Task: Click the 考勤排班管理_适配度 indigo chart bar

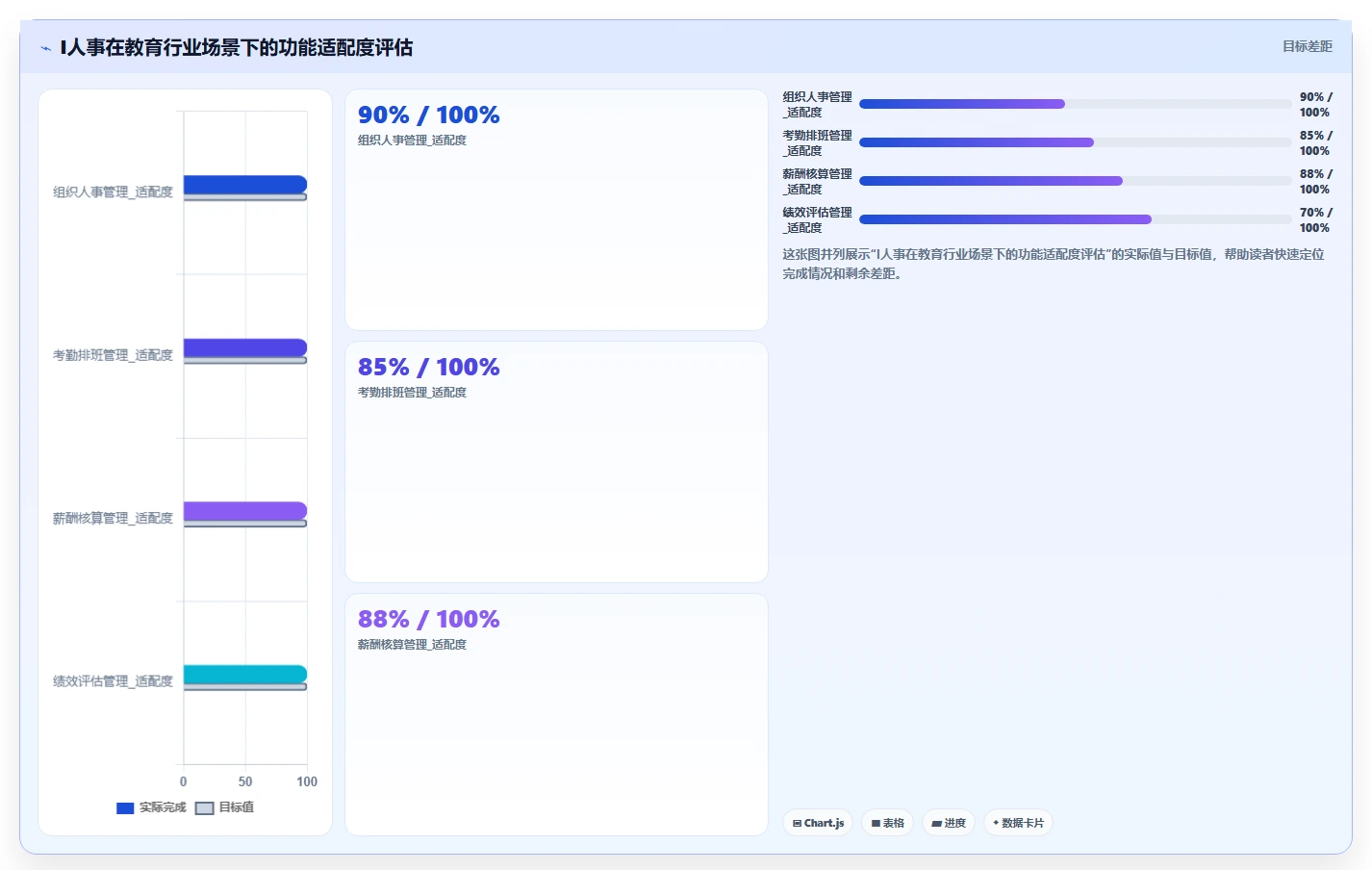Action: click(x=245, y=348)
